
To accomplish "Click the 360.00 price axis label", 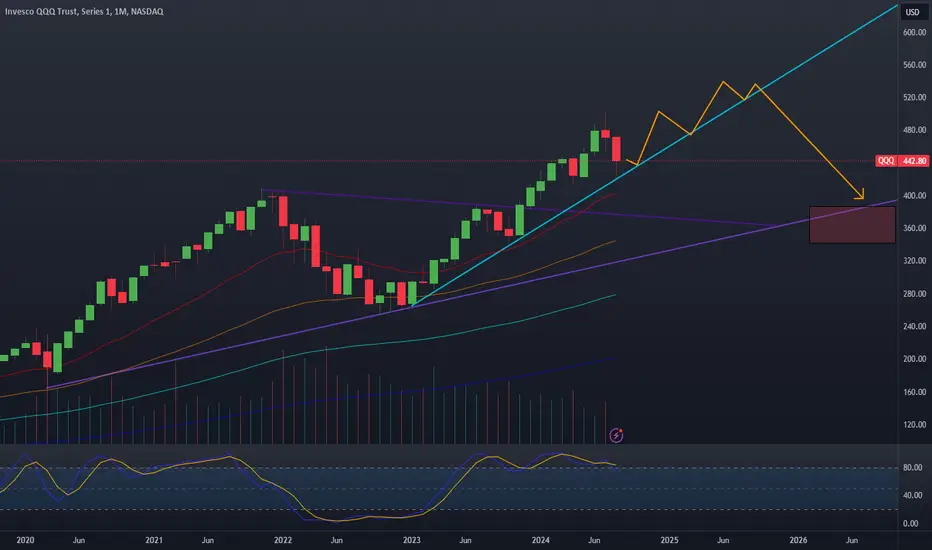I will [x=914, y=228].
